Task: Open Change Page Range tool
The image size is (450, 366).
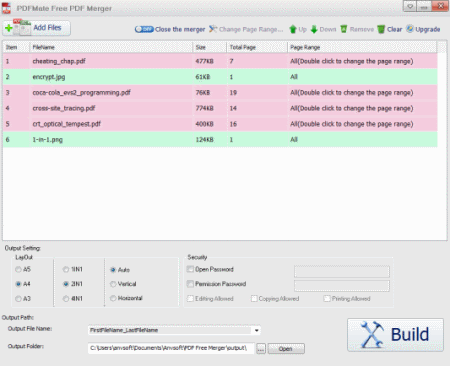Action: point(246,29)
